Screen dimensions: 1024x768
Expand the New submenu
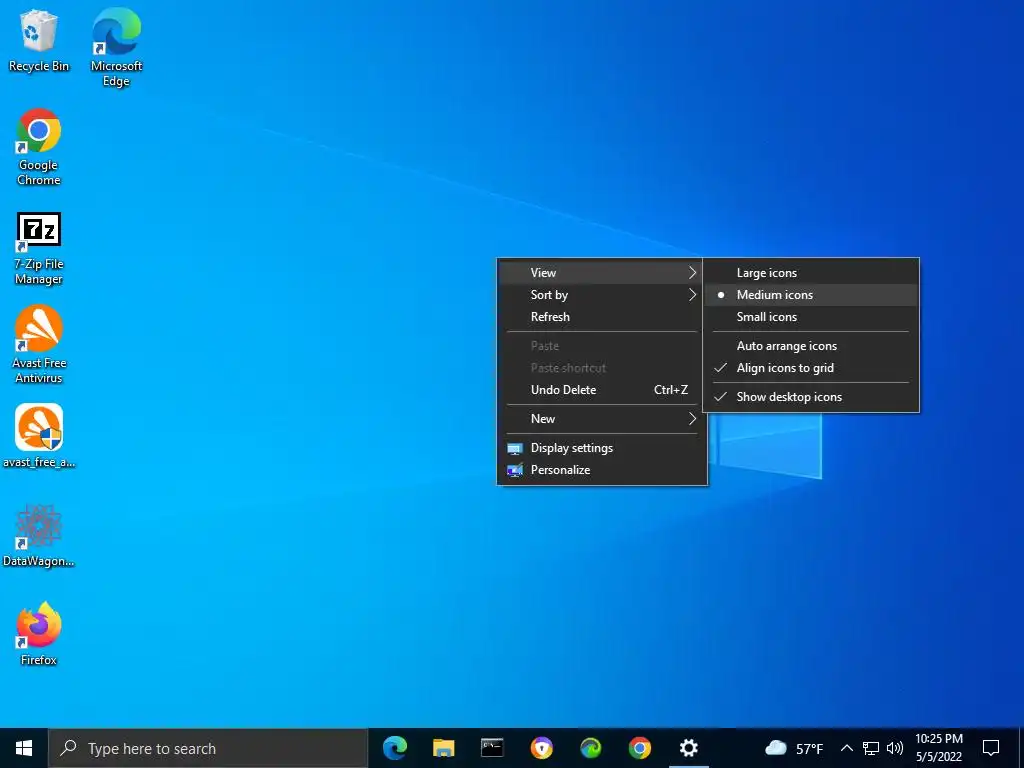point(601,419)
